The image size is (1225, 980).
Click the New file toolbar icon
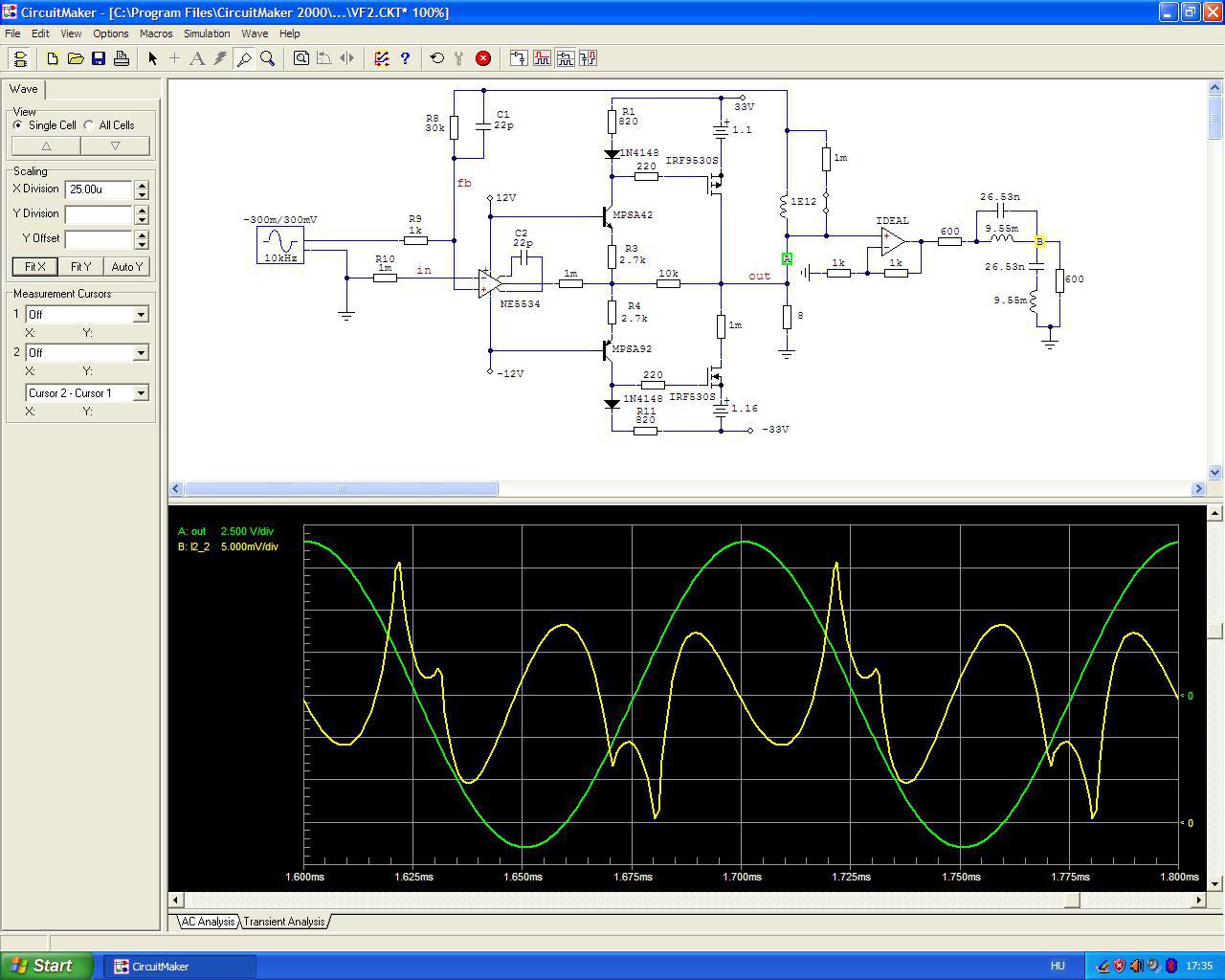pos(53,58)
